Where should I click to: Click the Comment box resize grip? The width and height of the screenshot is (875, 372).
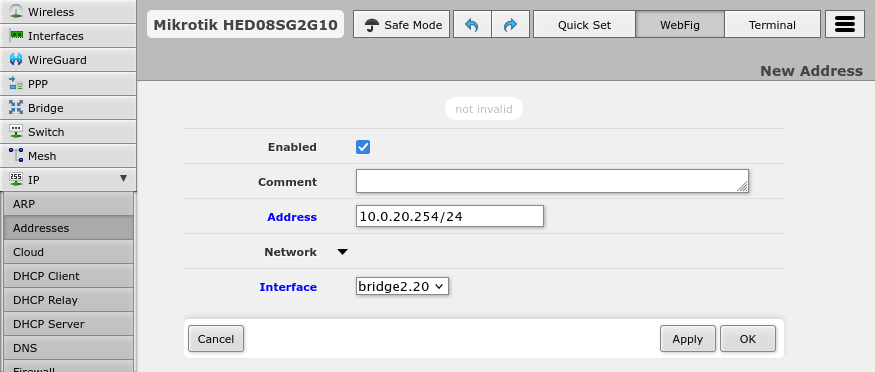742,187
